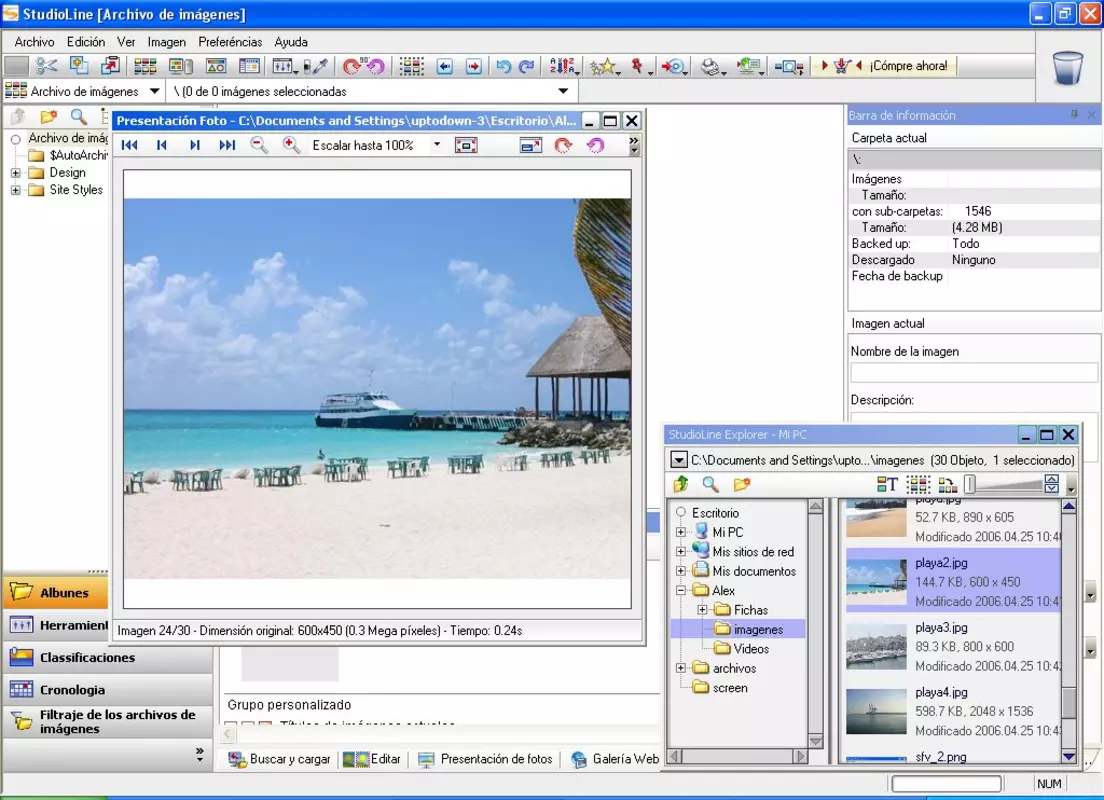Image resolution: width=1104 pixels, height=800 pixels.
Task: Click the blue undo arrow
Action: click(503, 66)
